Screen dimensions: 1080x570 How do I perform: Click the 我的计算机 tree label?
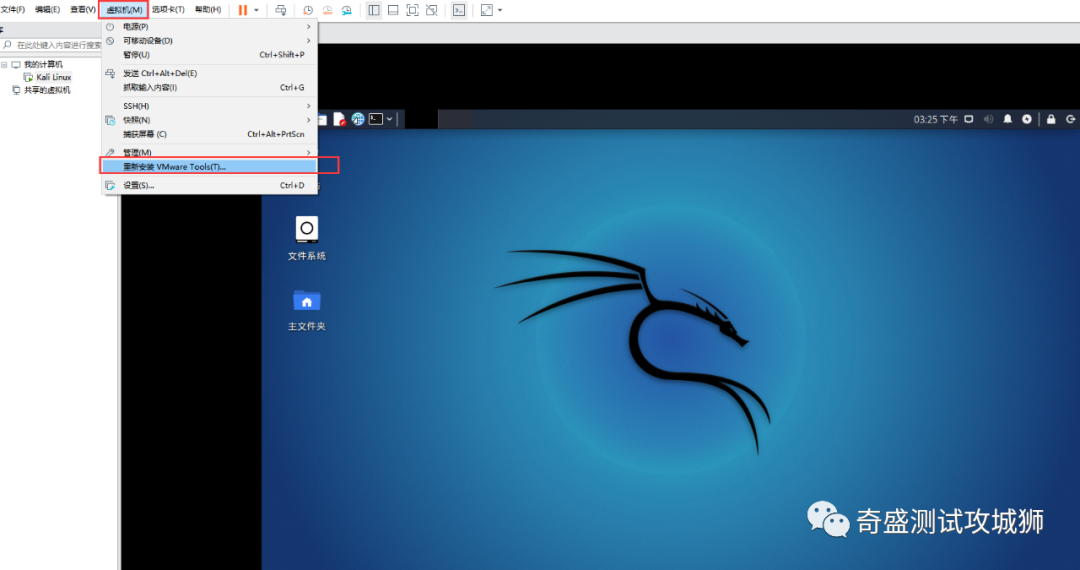[x=43, y=65]
